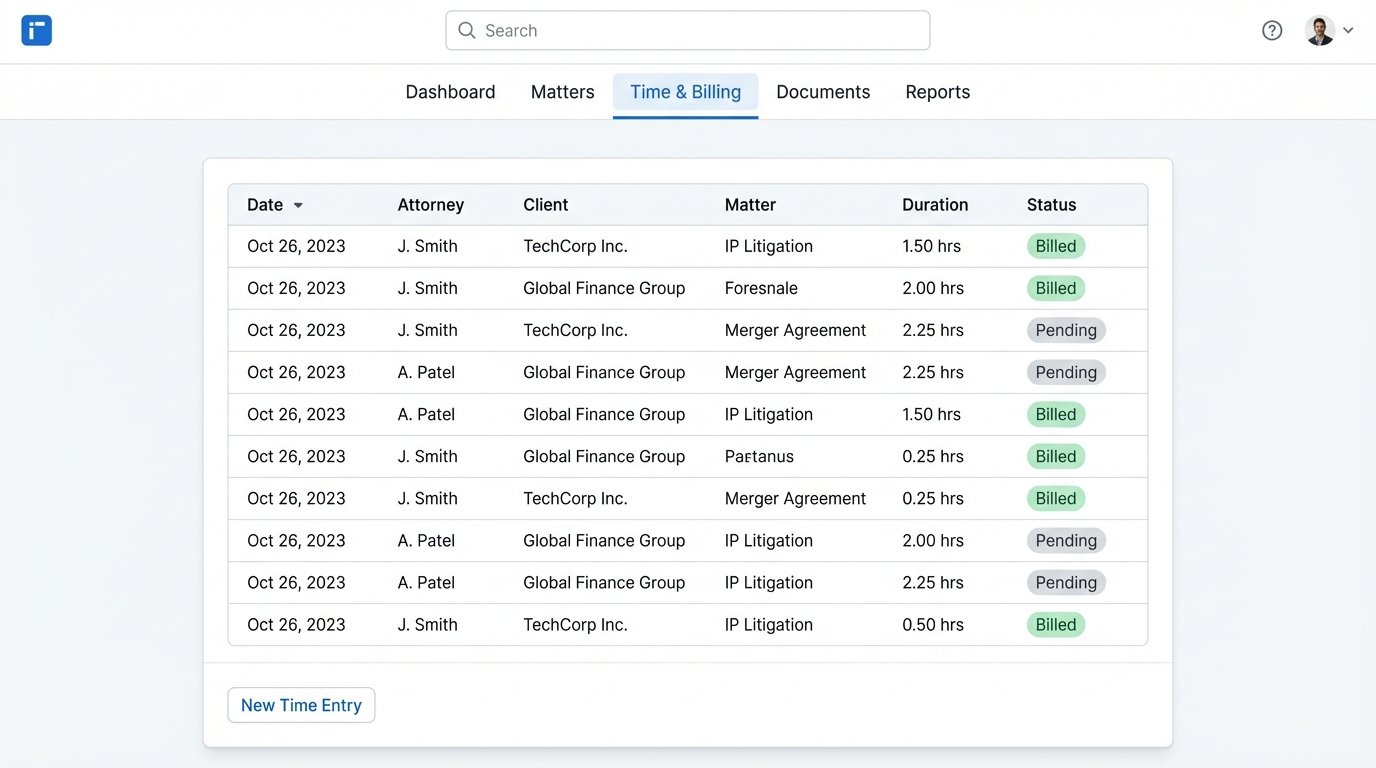The height and width of the screenshot is (768, 1376).
Task: Select the 0.50 hrs Billed status pill
Action: coord(1056,624)
